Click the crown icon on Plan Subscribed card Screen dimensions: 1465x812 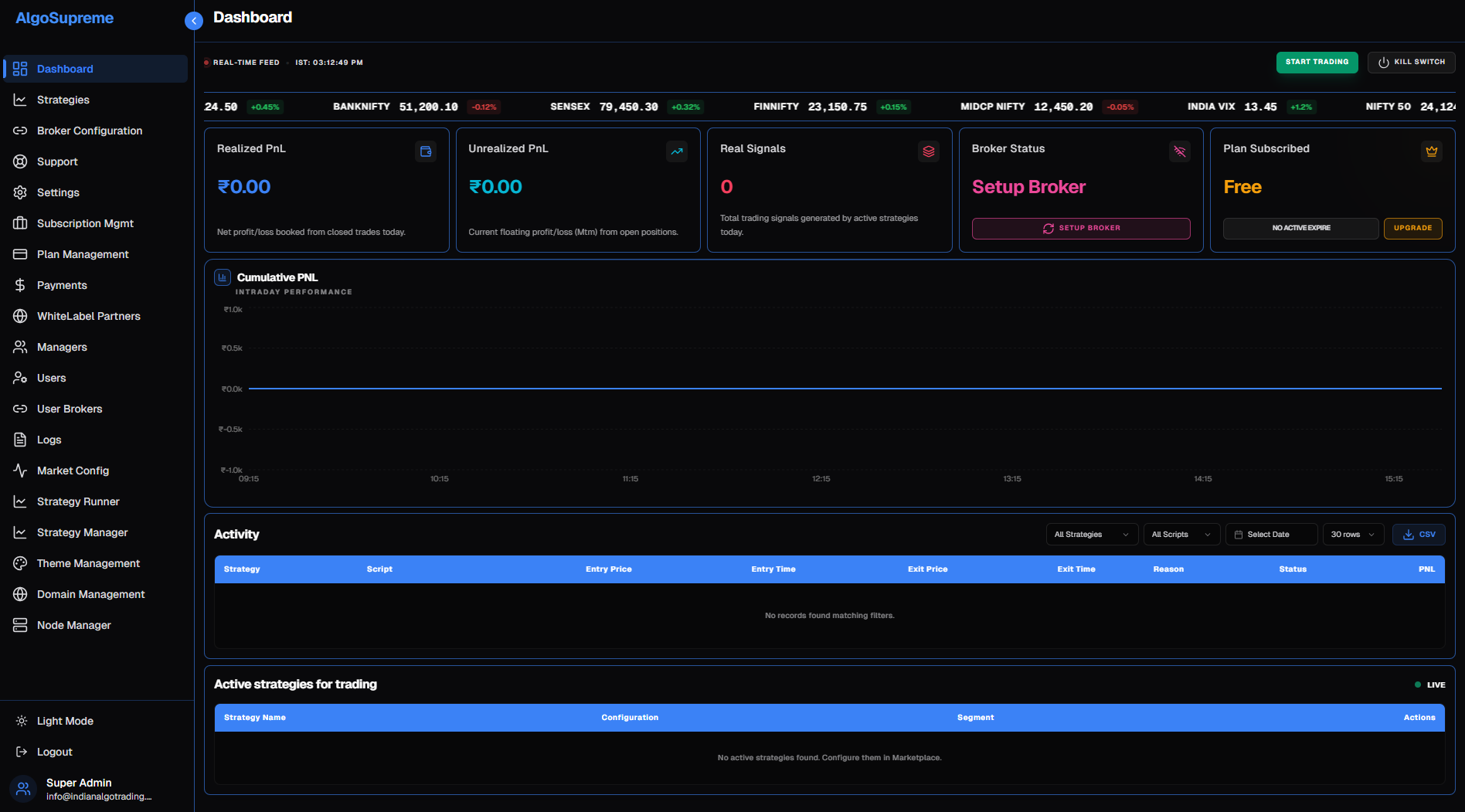1432,151
